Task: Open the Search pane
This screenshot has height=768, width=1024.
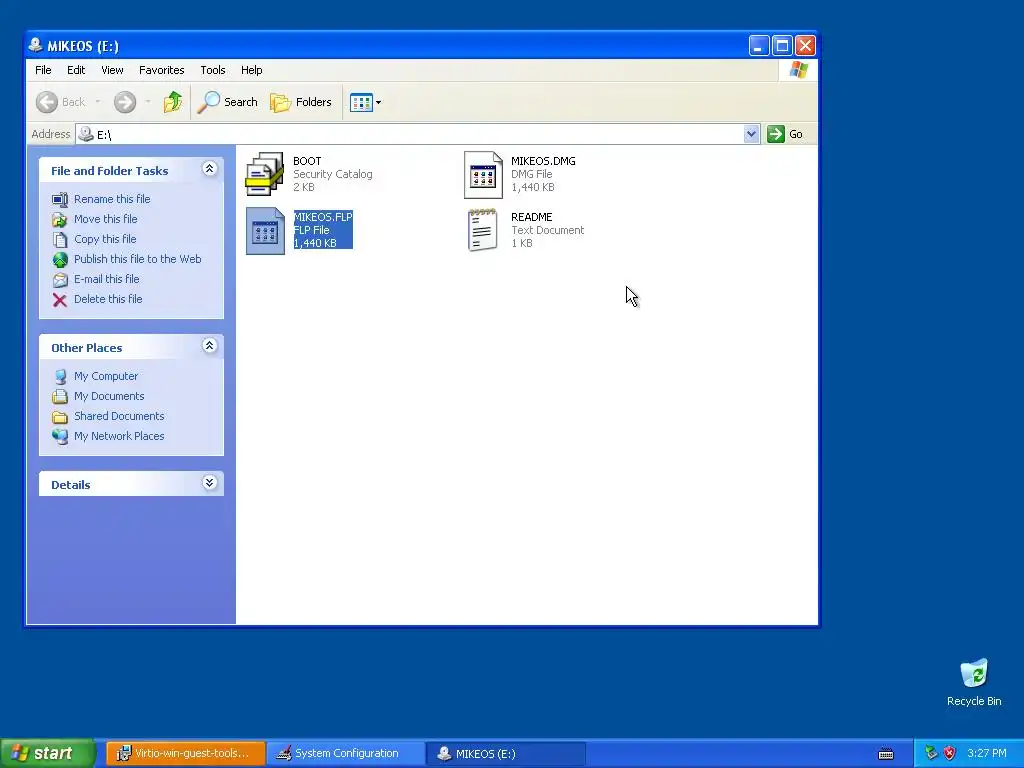Action: click(228, 102)
